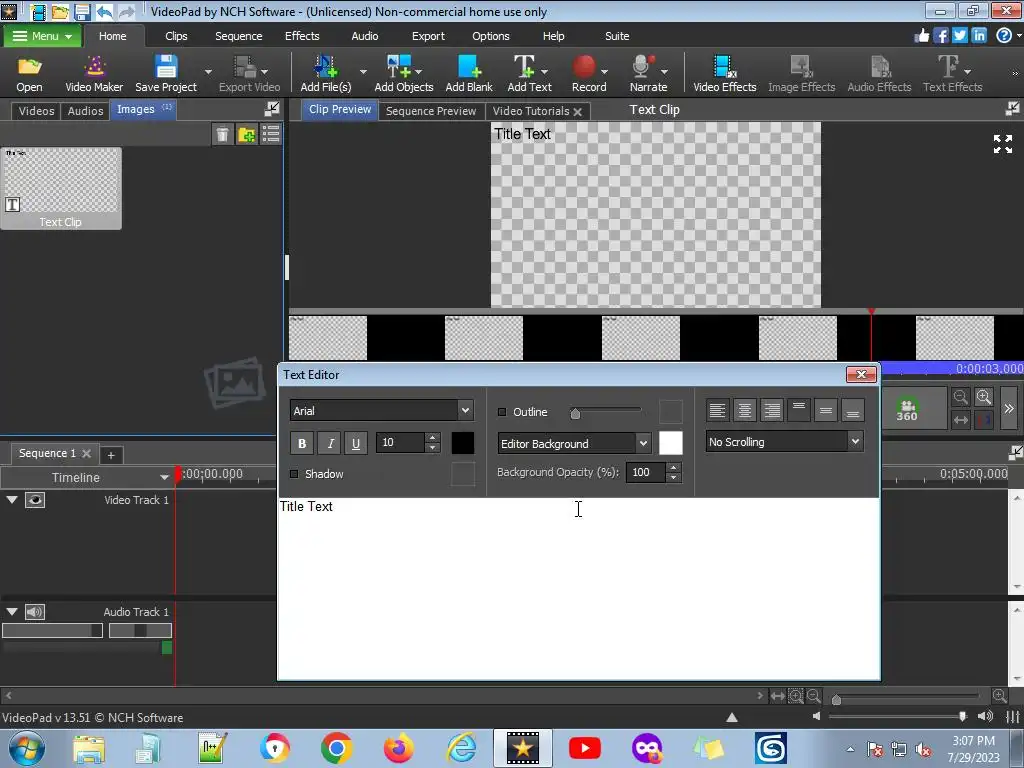The image size is (1024, 768).
Task: Increase background opacity with up stepper
Action: click(673, 466)
